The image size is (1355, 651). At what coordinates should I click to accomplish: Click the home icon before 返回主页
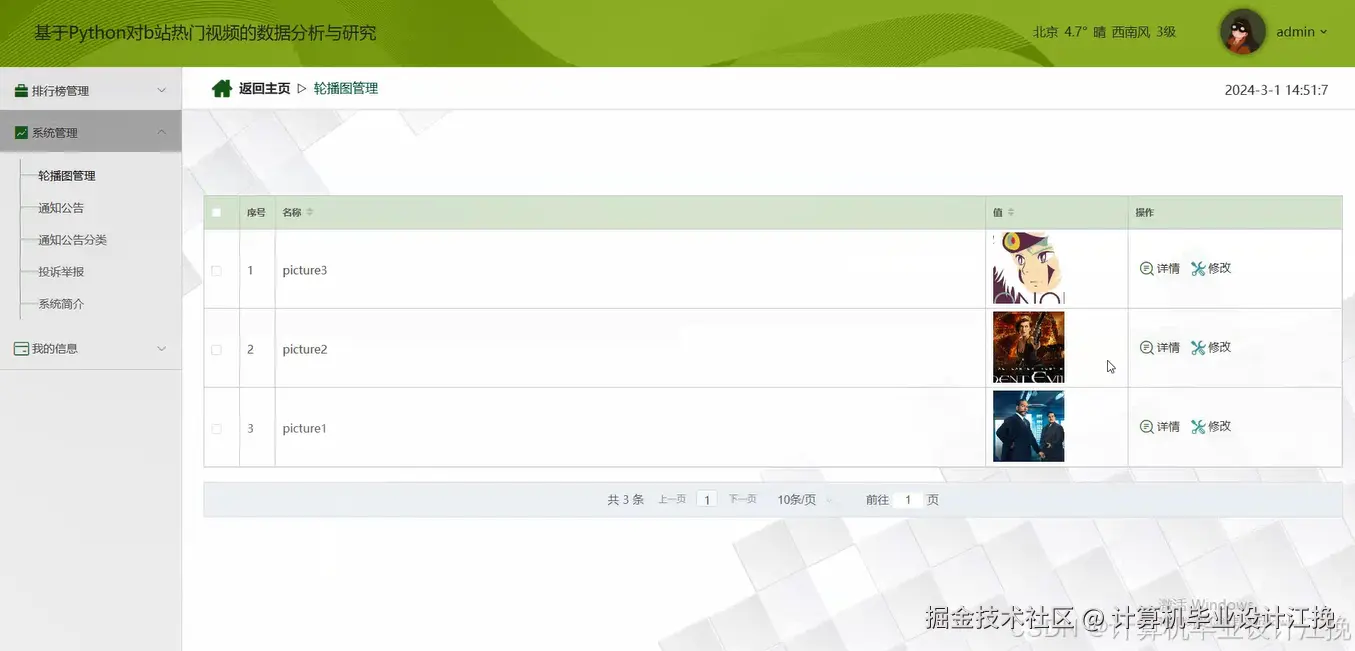[220, 88]
